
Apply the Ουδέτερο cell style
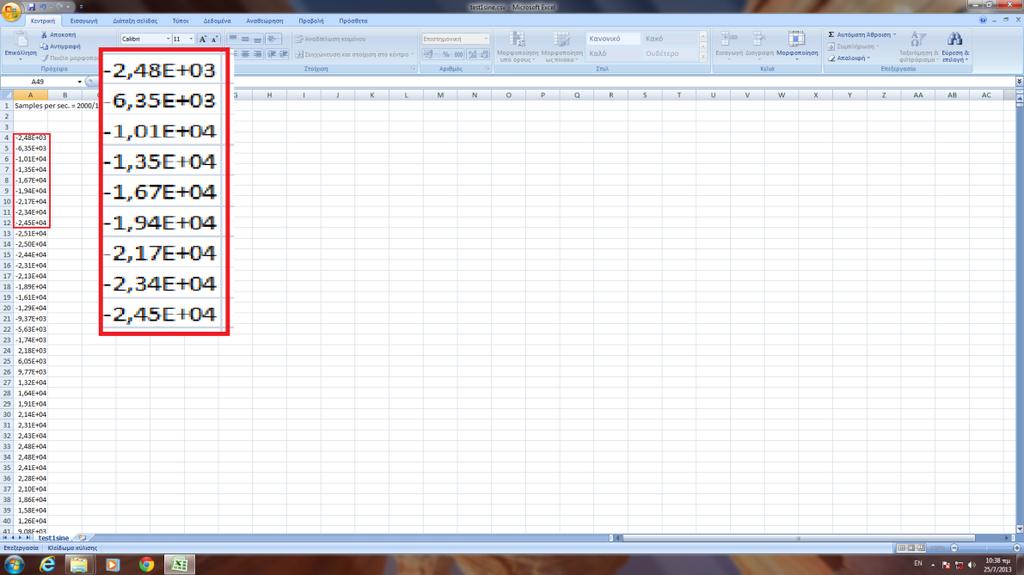click(x=671, y=54)
